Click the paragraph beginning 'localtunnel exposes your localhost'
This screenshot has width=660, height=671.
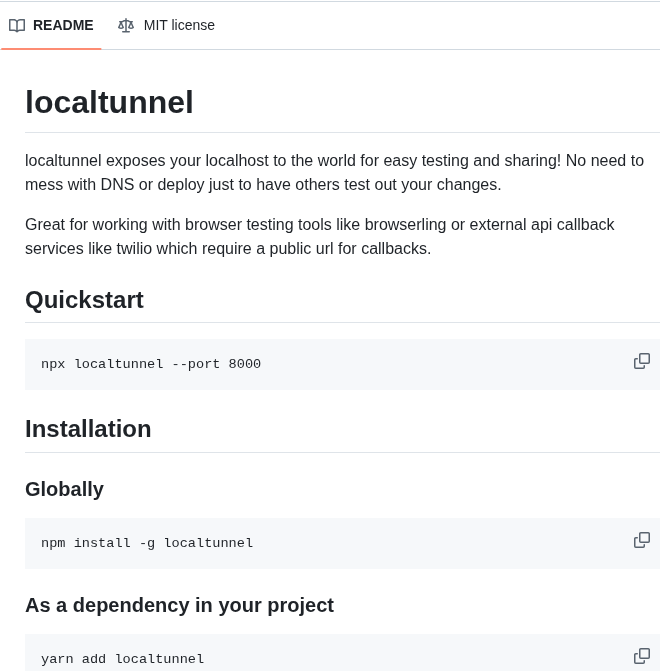coord(334,172)
